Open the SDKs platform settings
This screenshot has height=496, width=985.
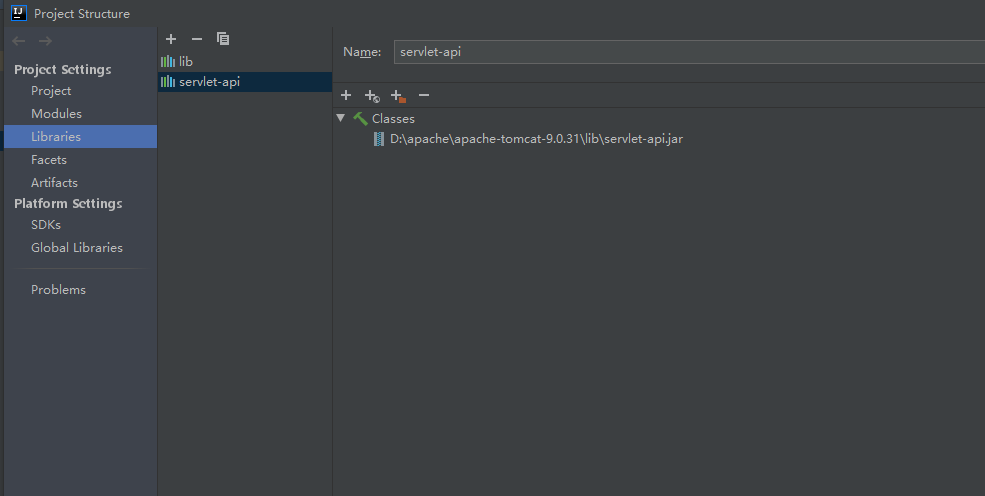coord(46,225)
